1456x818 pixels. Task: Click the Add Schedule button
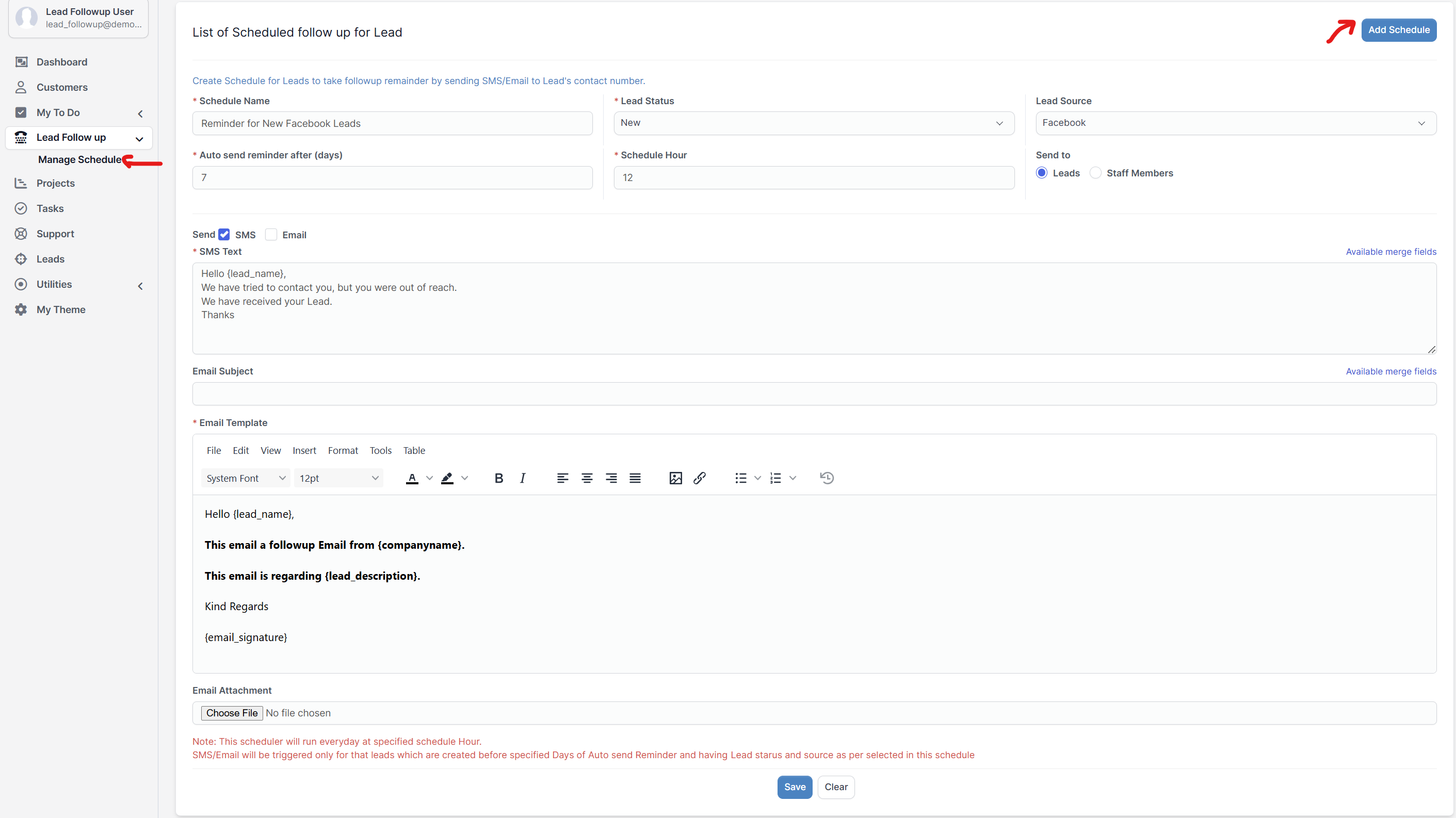click(x=1397, y=29)
